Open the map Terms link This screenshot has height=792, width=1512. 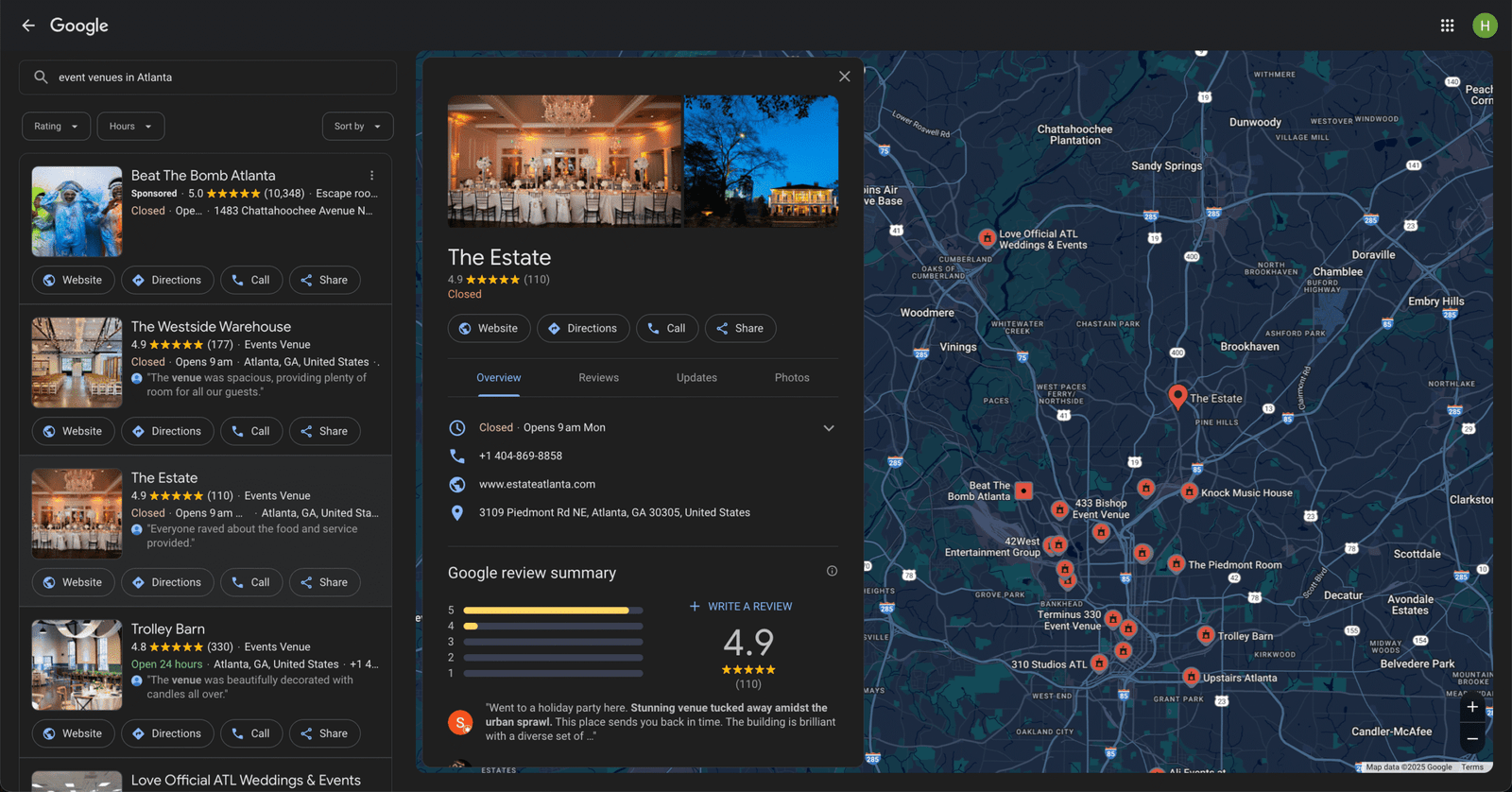(x=1472, y=767)
